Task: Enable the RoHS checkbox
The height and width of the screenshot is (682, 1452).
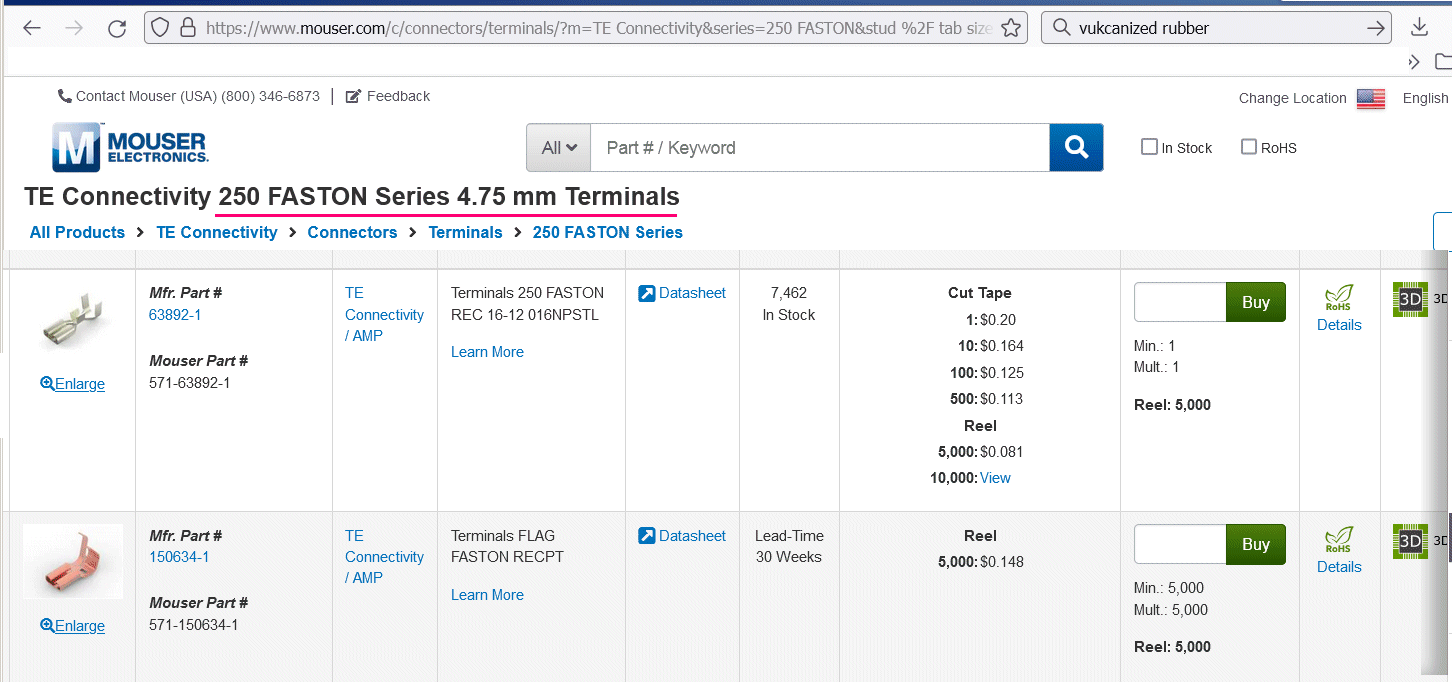Action: (x=1249, y=147)
